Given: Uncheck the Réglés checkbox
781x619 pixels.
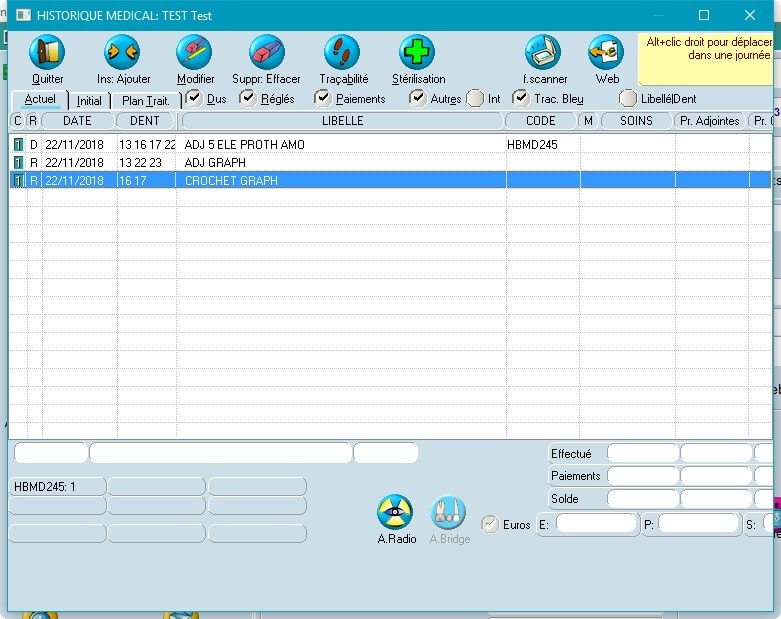Looking at the screenshot, I should point(248,98).
